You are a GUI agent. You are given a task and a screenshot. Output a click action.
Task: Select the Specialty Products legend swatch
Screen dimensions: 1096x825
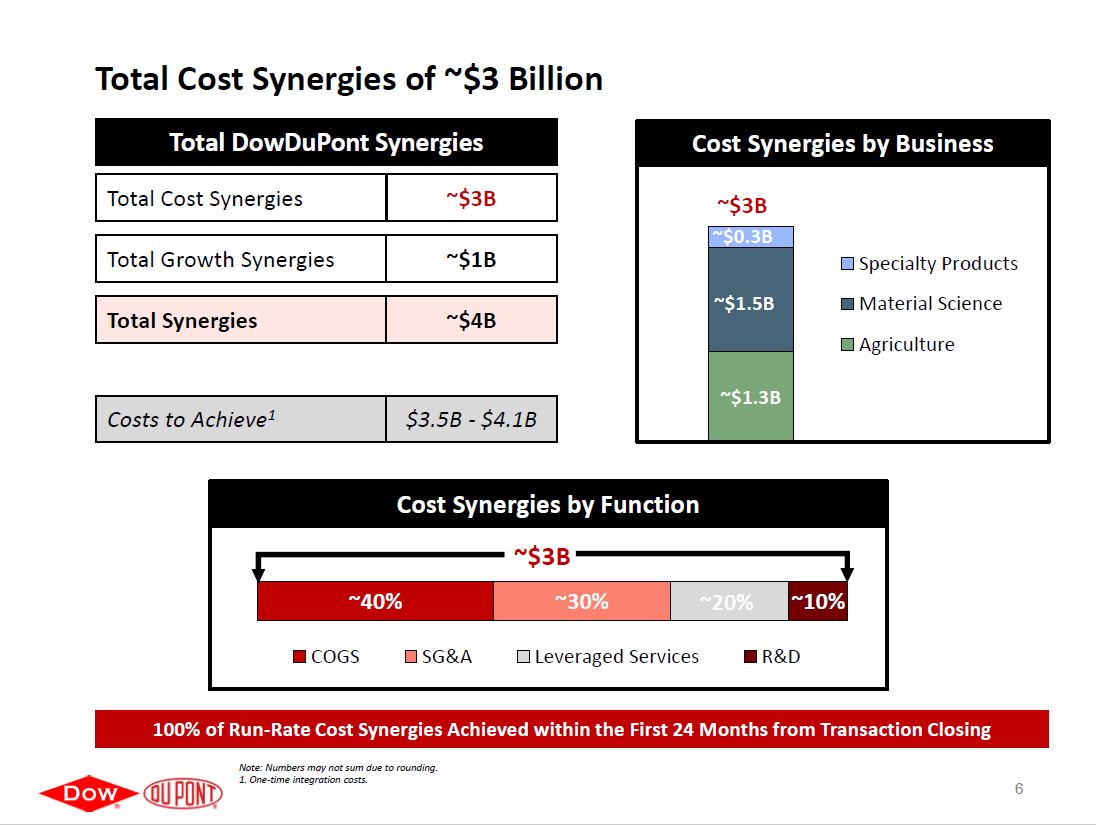click(x=847, y=264)
